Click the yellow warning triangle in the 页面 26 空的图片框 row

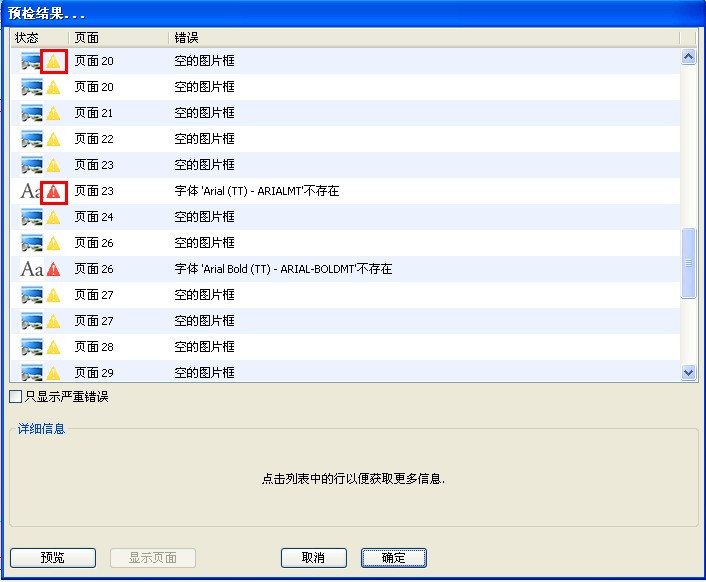pos(53,244)
